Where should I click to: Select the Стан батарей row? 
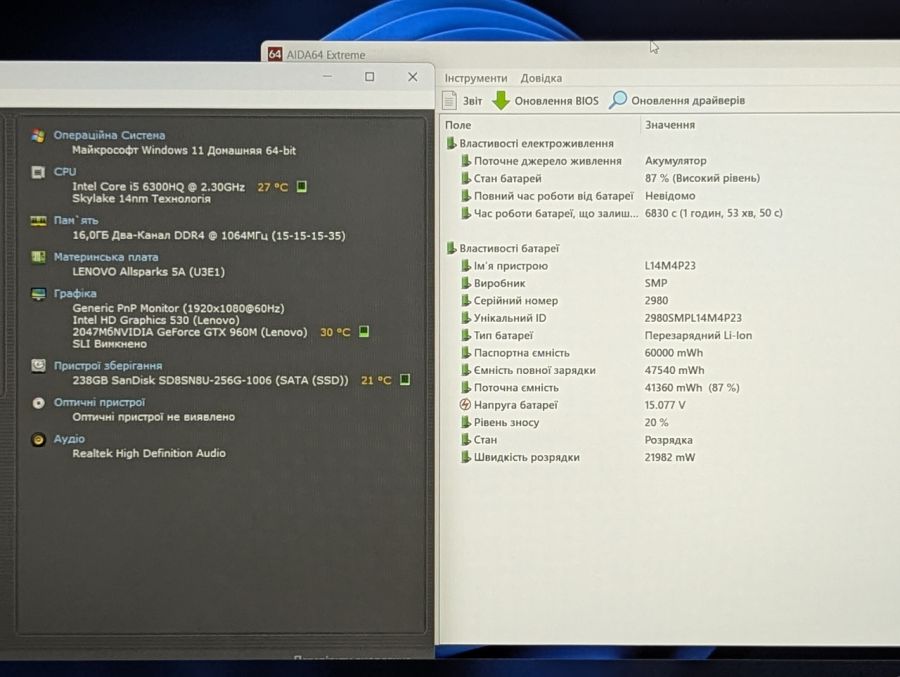[611, 179]
